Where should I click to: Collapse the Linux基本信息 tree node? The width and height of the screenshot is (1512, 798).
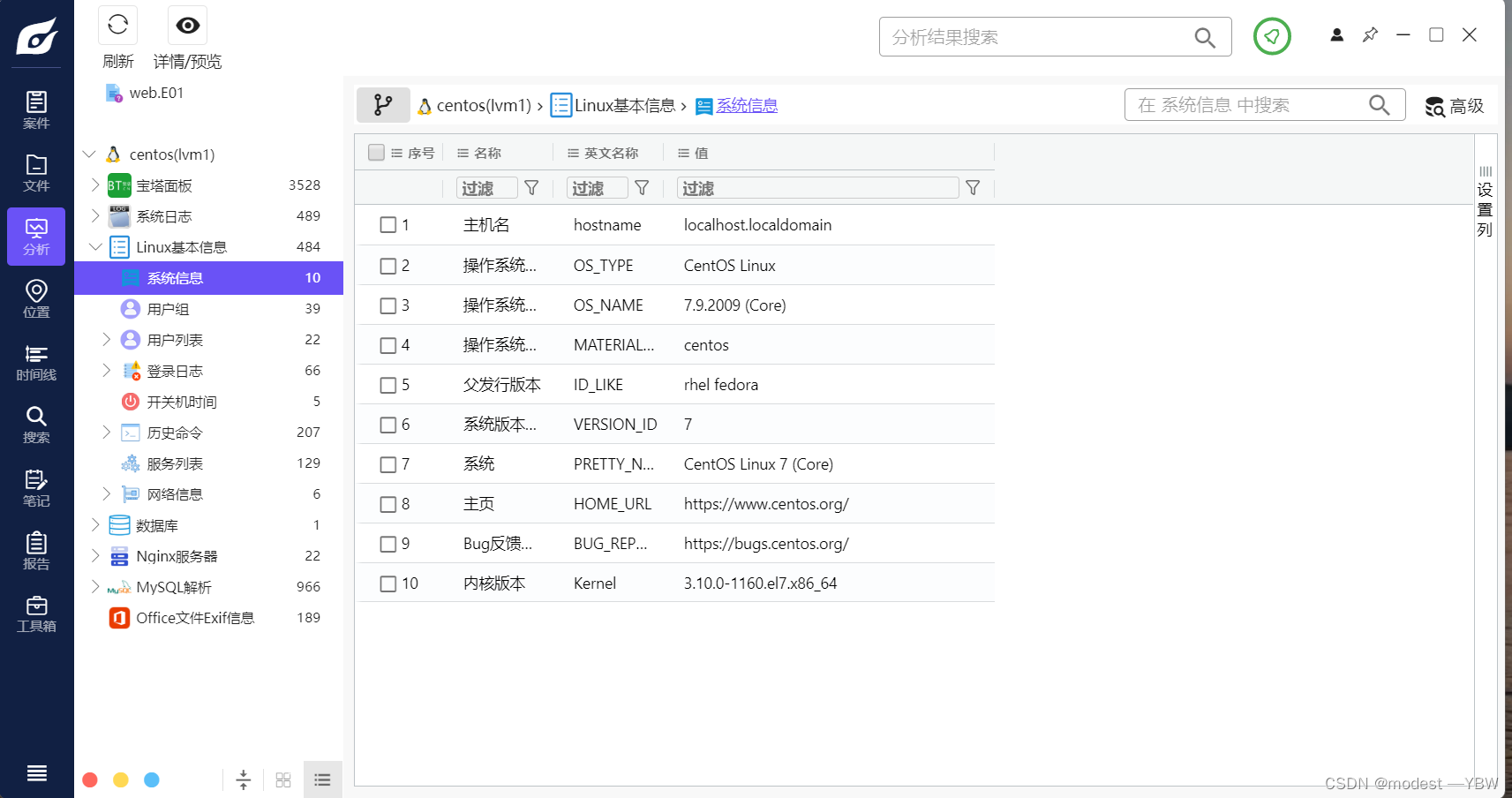coord(95,247)
